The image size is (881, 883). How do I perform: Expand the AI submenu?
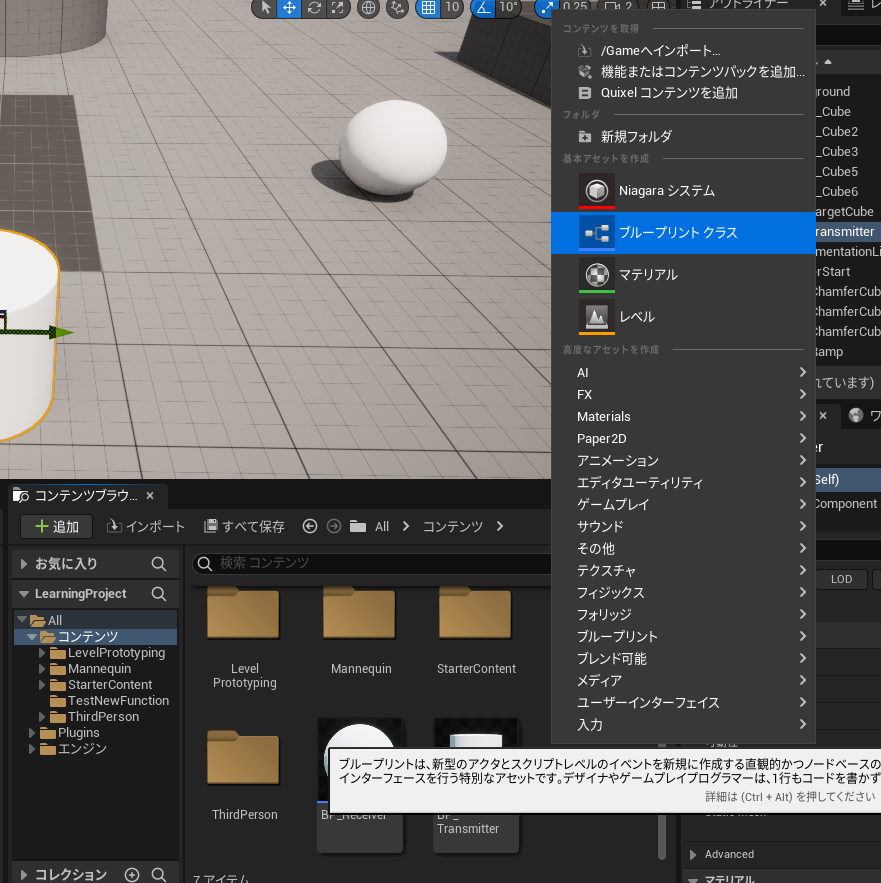(683, 372)
